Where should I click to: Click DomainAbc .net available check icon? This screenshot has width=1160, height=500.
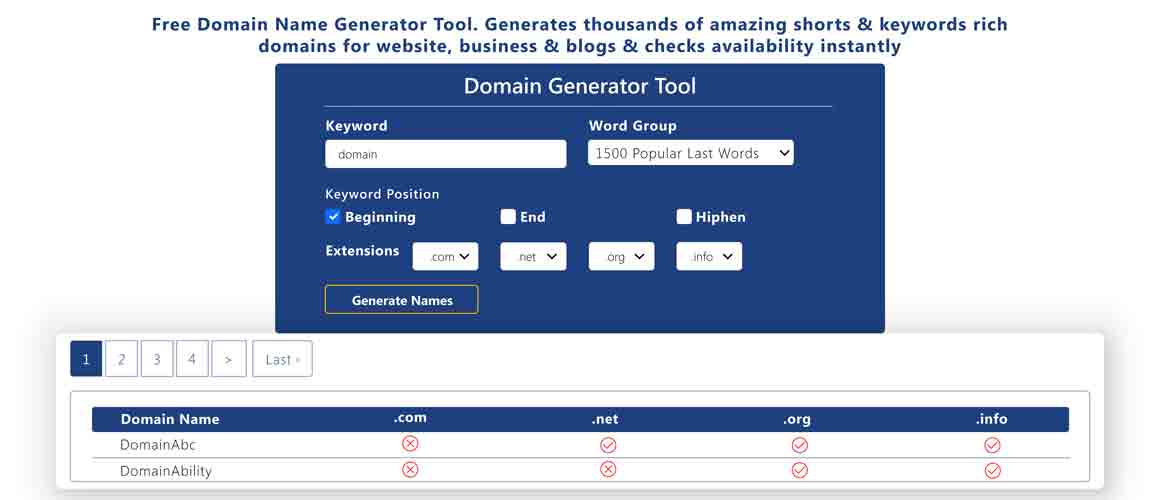pos(608,445)
